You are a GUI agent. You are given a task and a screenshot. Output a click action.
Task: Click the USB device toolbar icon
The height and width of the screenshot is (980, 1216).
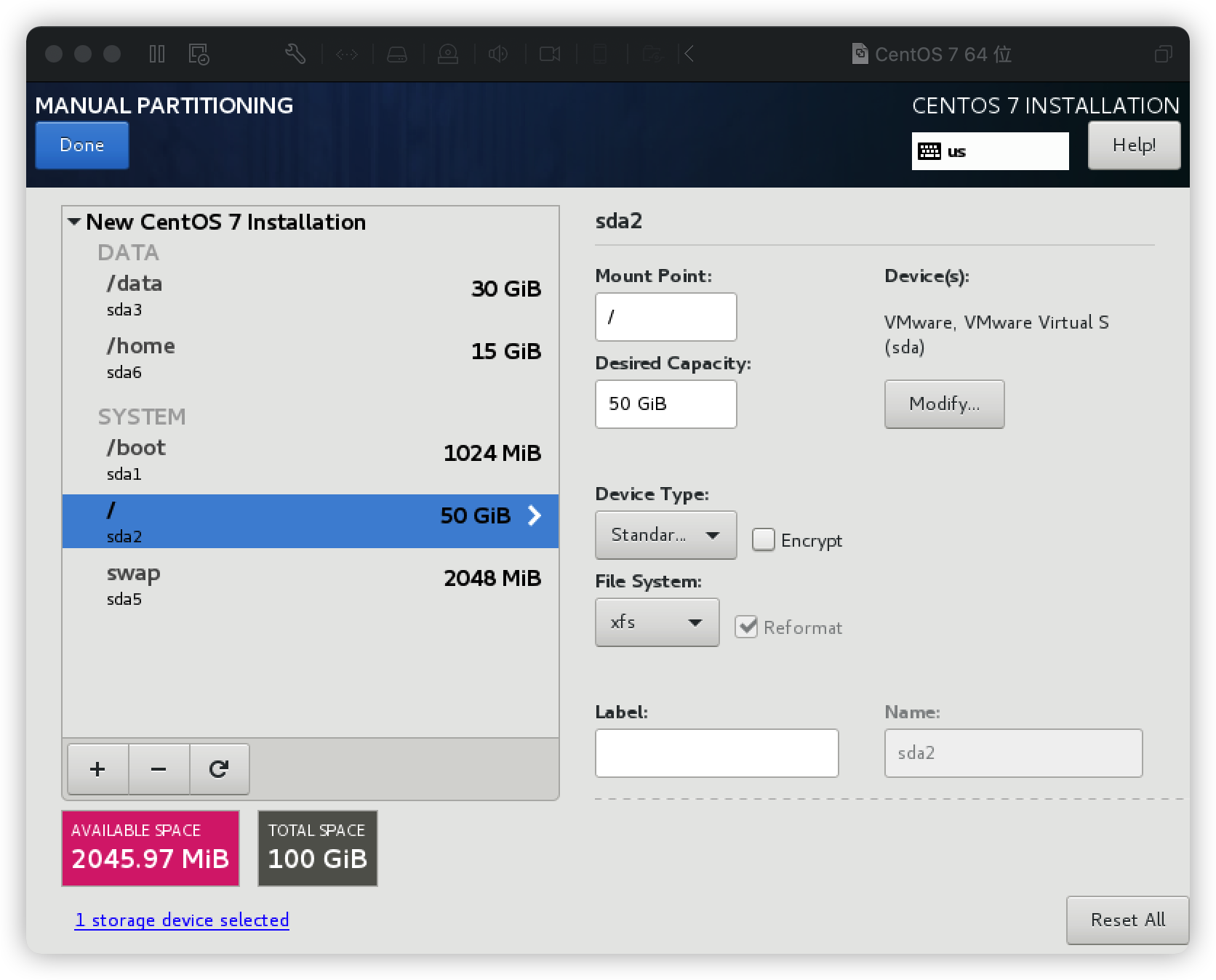point(601,54)
